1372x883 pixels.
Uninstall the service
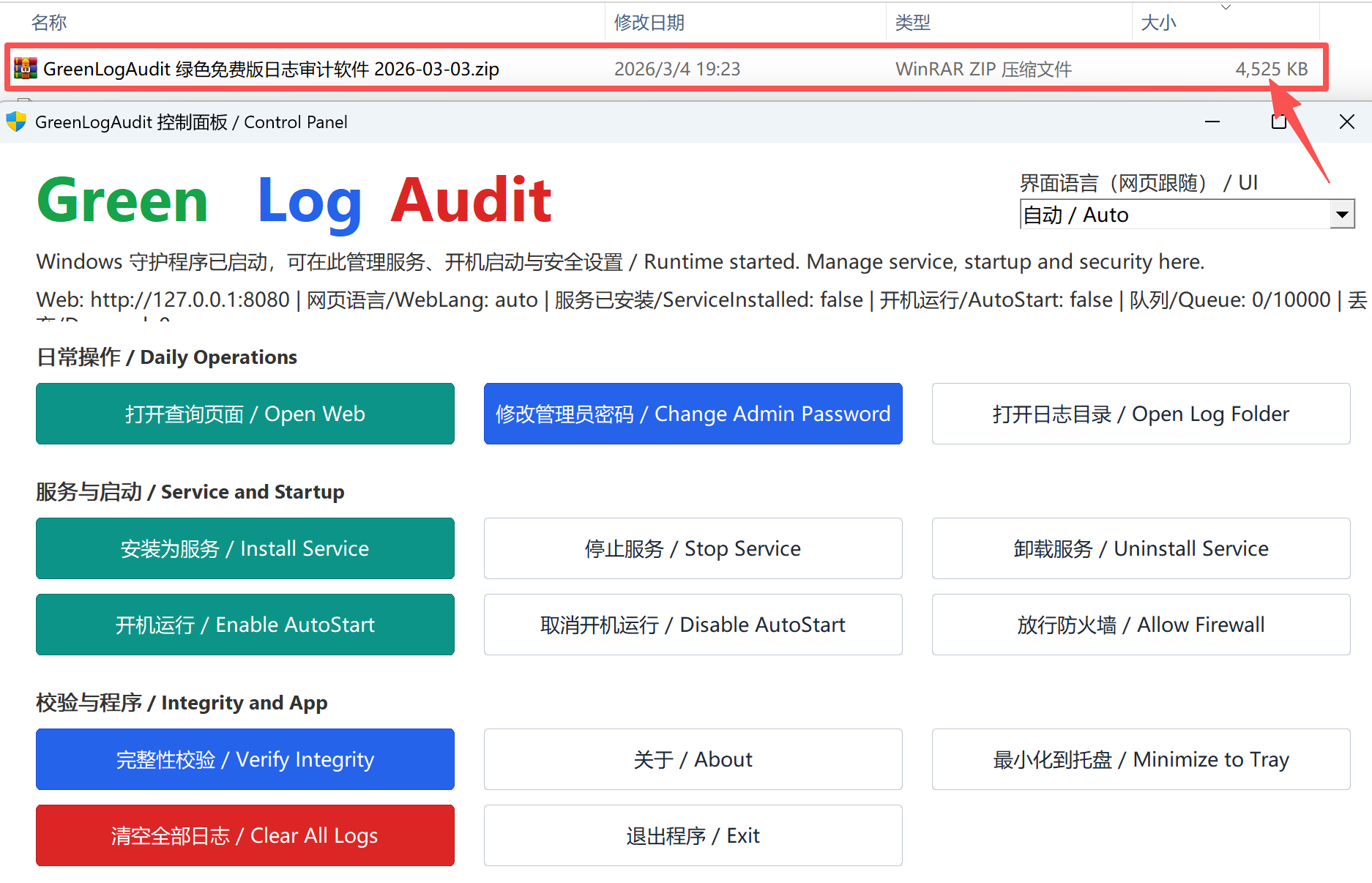pos(1140,548)
